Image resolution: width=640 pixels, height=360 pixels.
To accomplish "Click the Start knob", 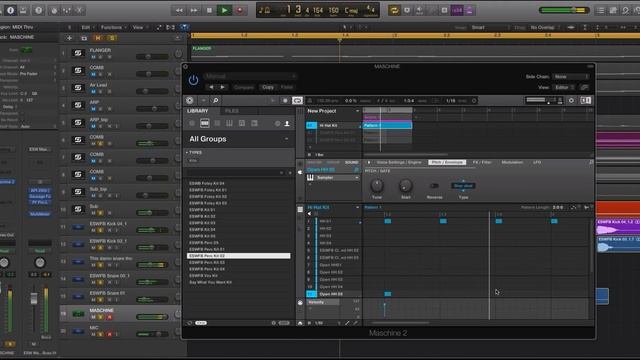I will (x=405, y=186).
